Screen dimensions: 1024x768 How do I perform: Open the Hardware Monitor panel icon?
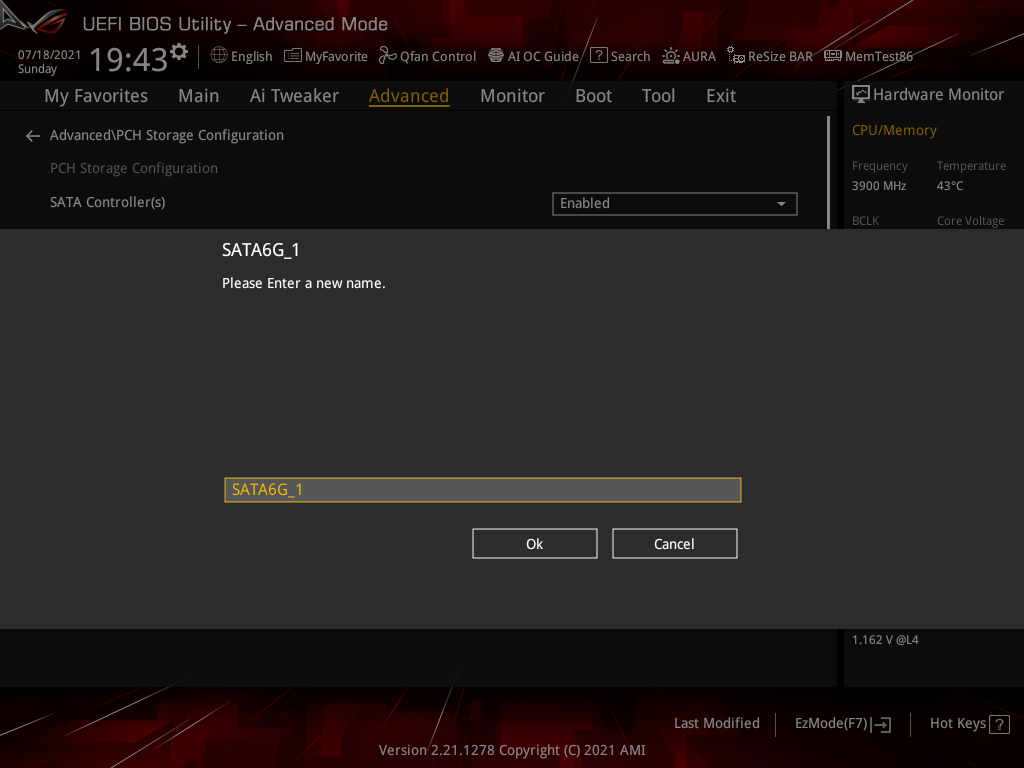[x=860, y=93]
